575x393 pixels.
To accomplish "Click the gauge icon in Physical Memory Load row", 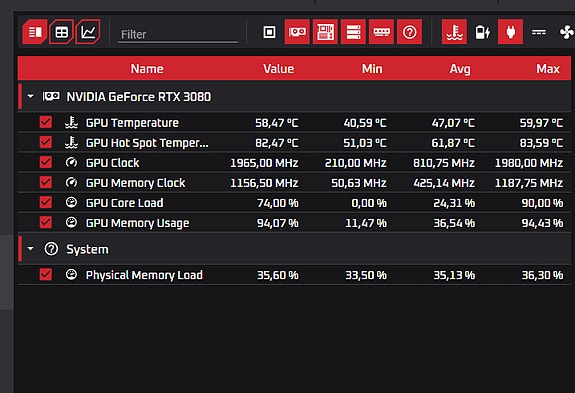I will [x=71, y=274].
